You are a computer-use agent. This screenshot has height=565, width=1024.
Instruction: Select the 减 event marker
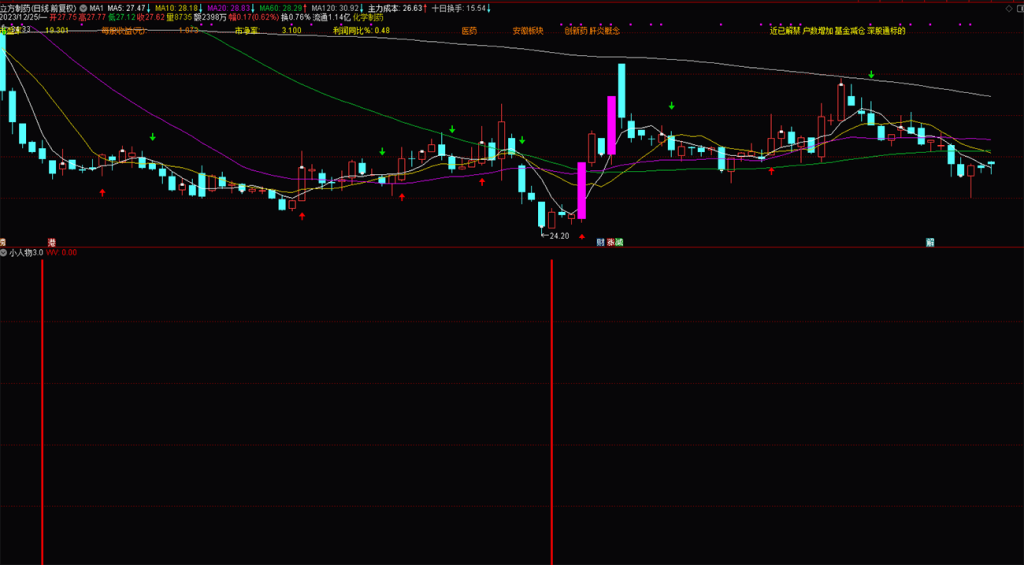click(x=619, y=242)
